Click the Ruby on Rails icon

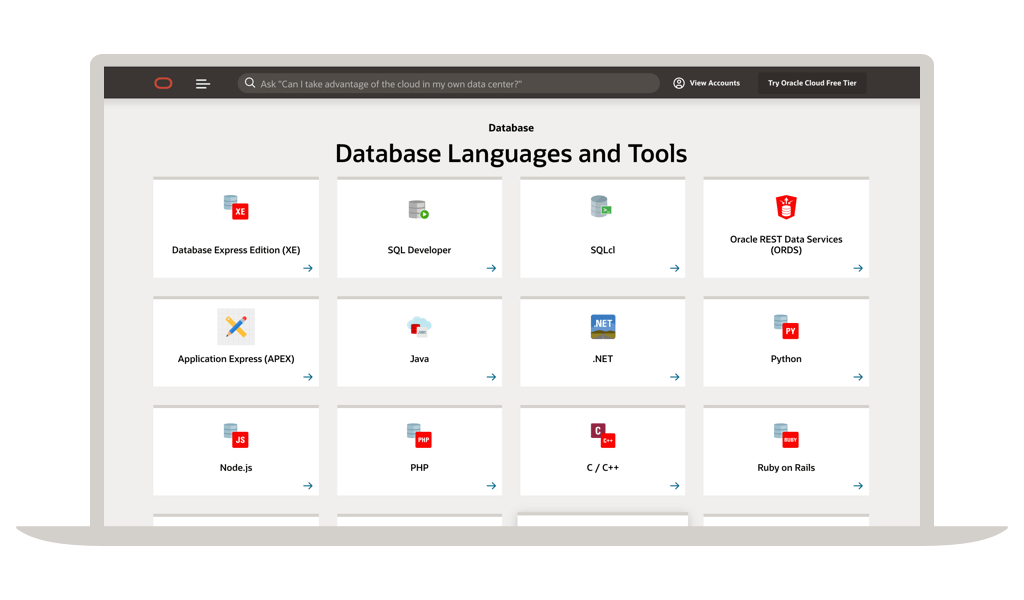[786, 435]
